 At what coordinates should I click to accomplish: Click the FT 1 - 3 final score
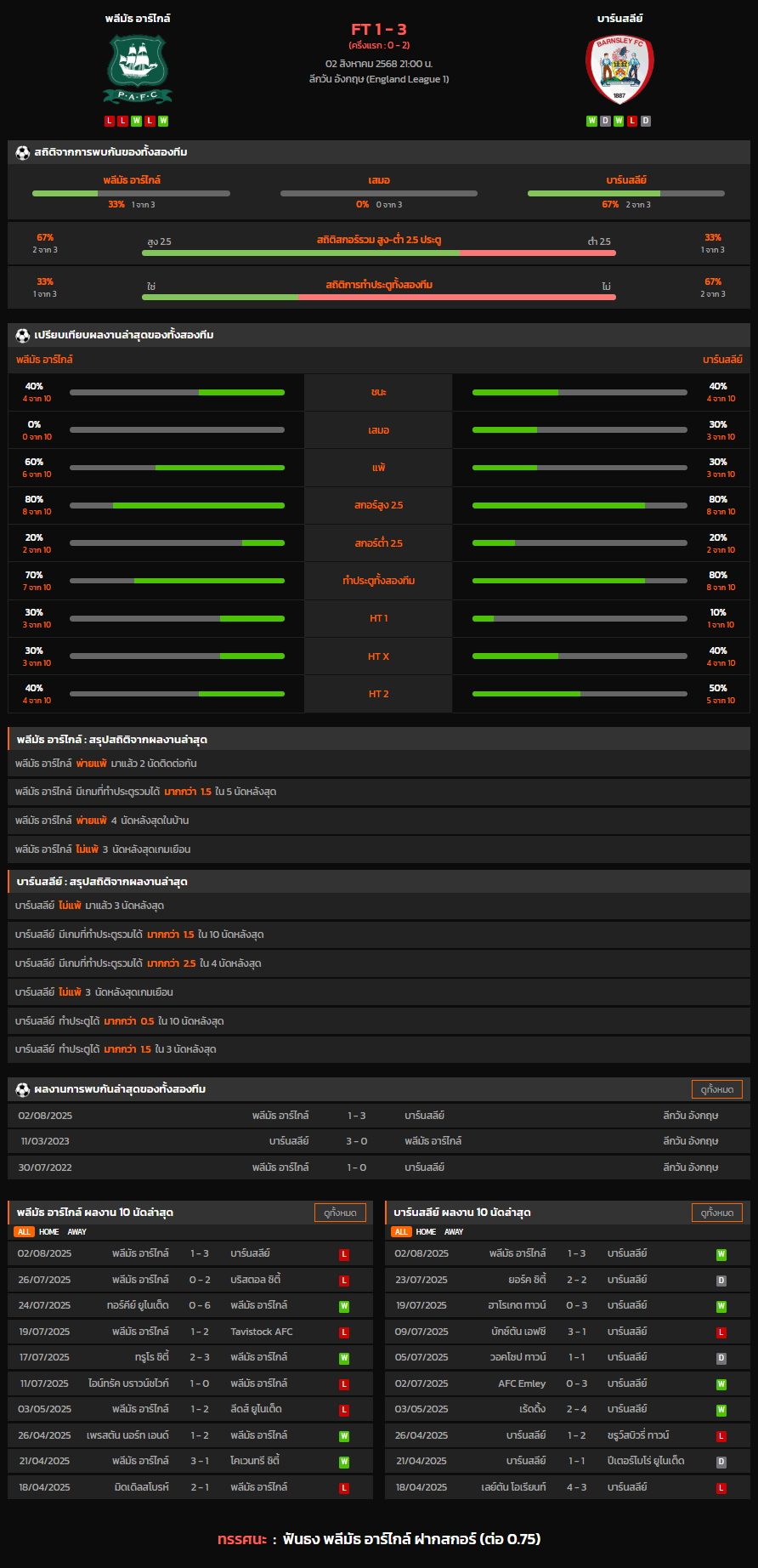(379, 29)
